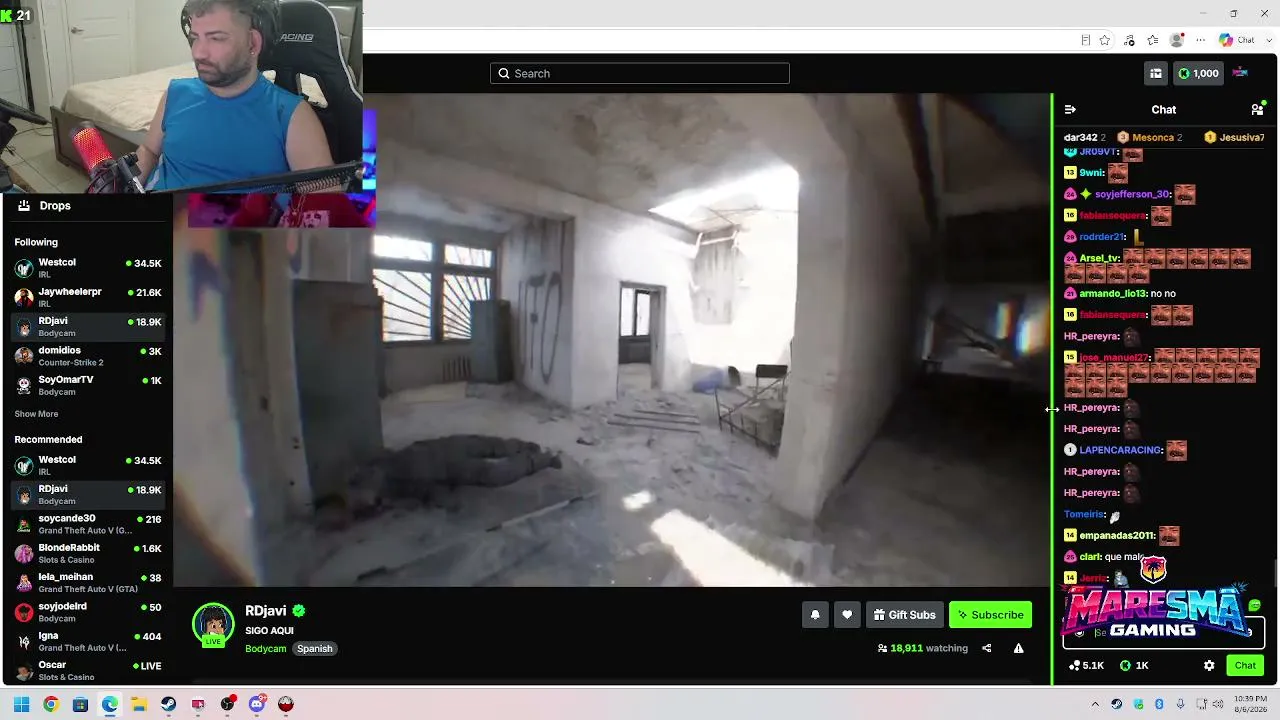Click the 5.1K channel points counter under chat
1280x720 pixels.
[1086, 665]
